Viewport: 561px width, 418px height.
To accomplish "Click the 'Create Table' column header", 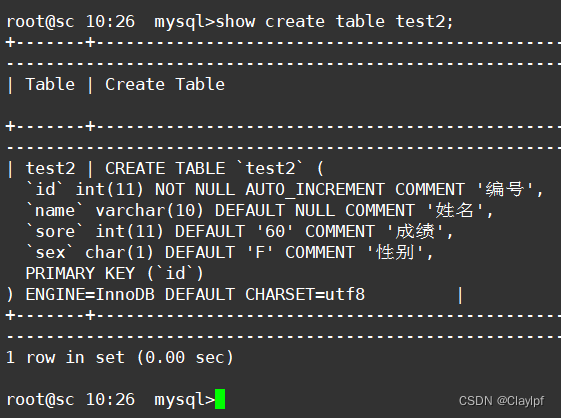I will (x=165, y=85).
